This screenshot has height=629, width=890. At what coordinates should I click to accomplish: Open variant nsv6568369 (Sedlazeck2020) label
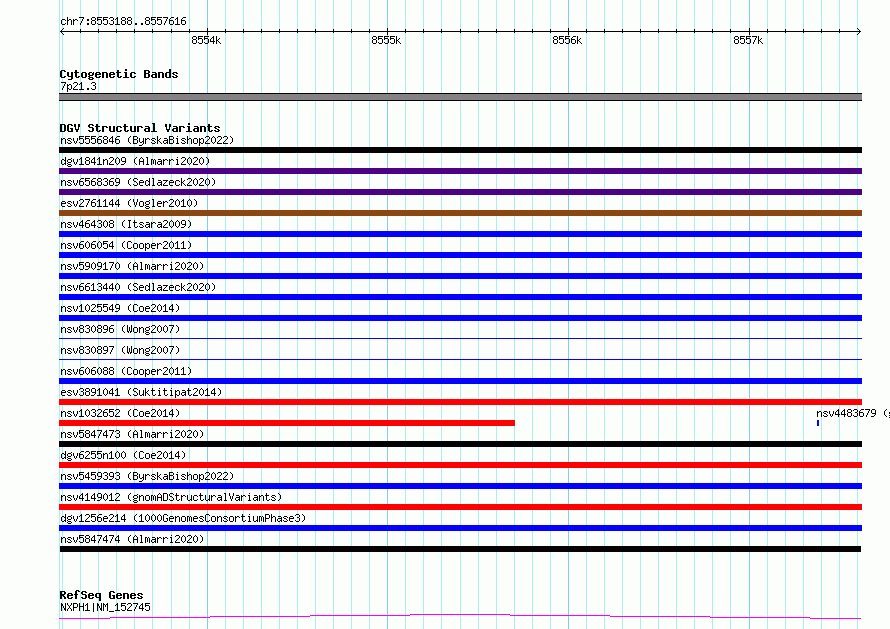[138, 182]
